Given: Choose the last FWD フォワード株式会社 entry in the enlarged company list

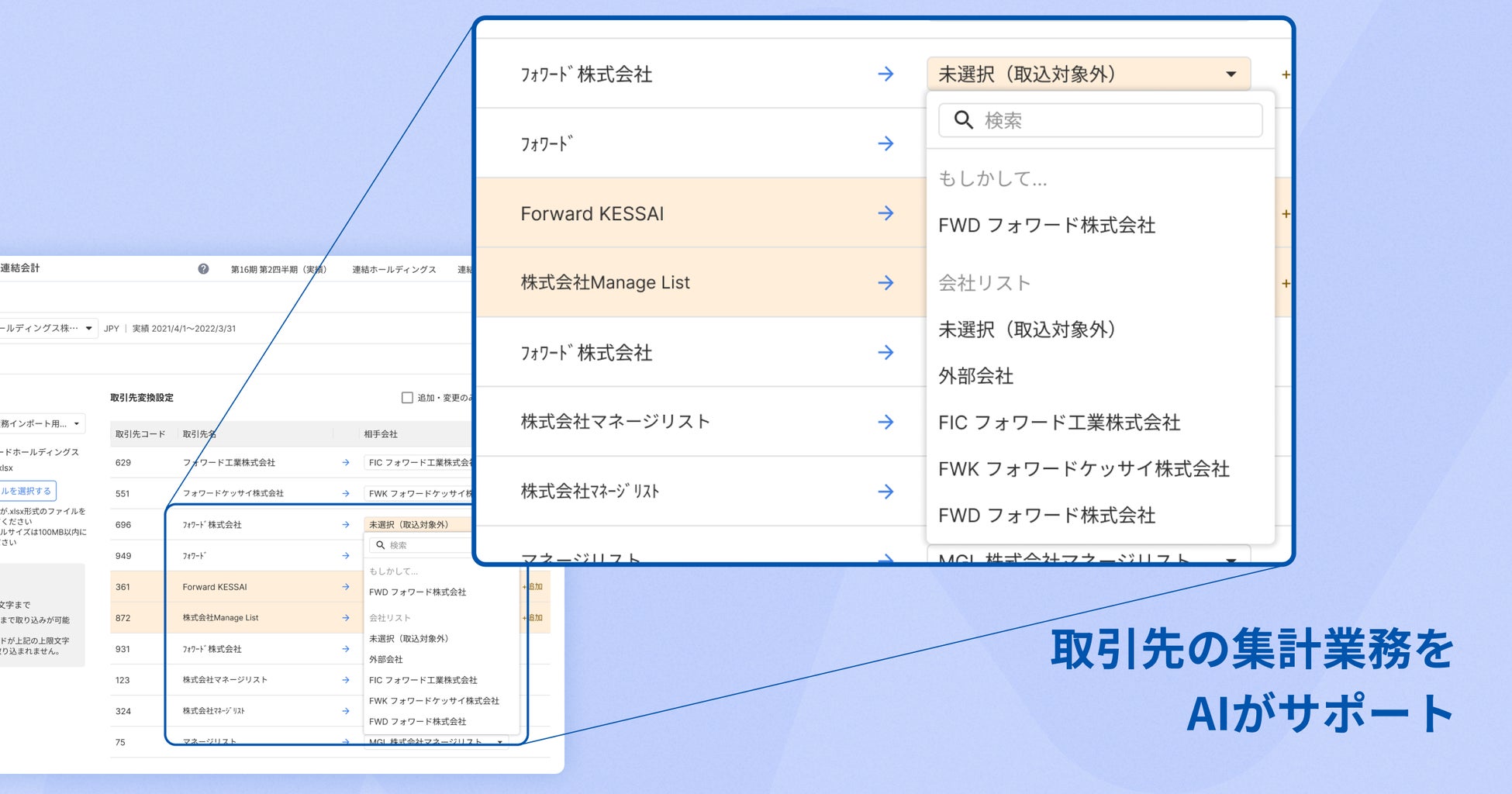Looking at the screenshot, I should click(x=1047, y=516).
